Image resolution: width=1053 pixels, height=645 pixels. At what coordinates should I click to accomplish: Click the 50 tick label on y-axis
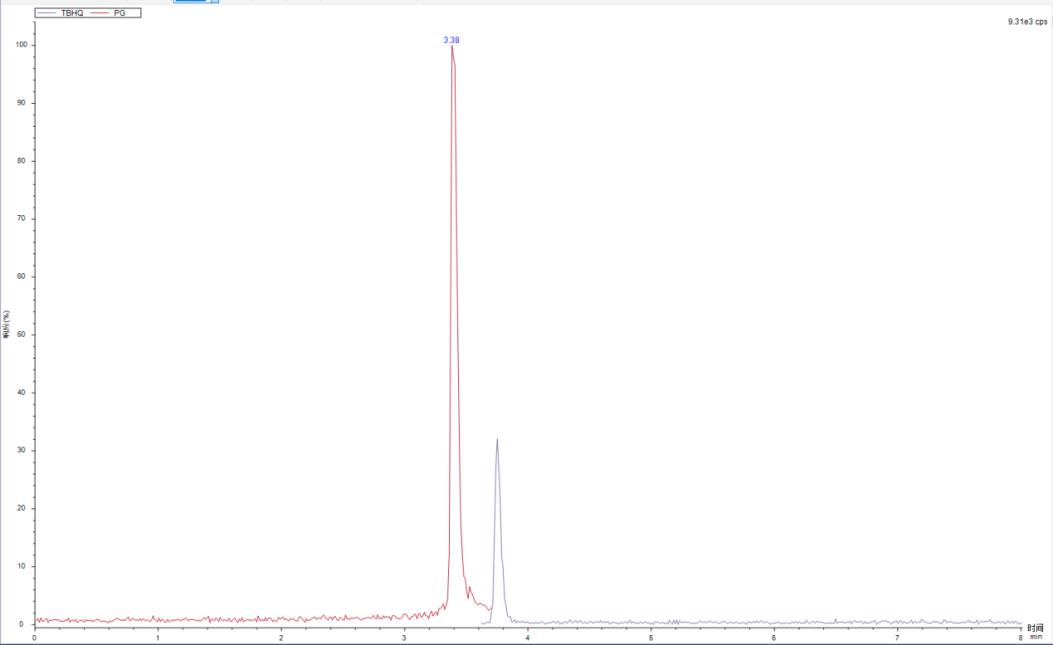coord(22,335)
